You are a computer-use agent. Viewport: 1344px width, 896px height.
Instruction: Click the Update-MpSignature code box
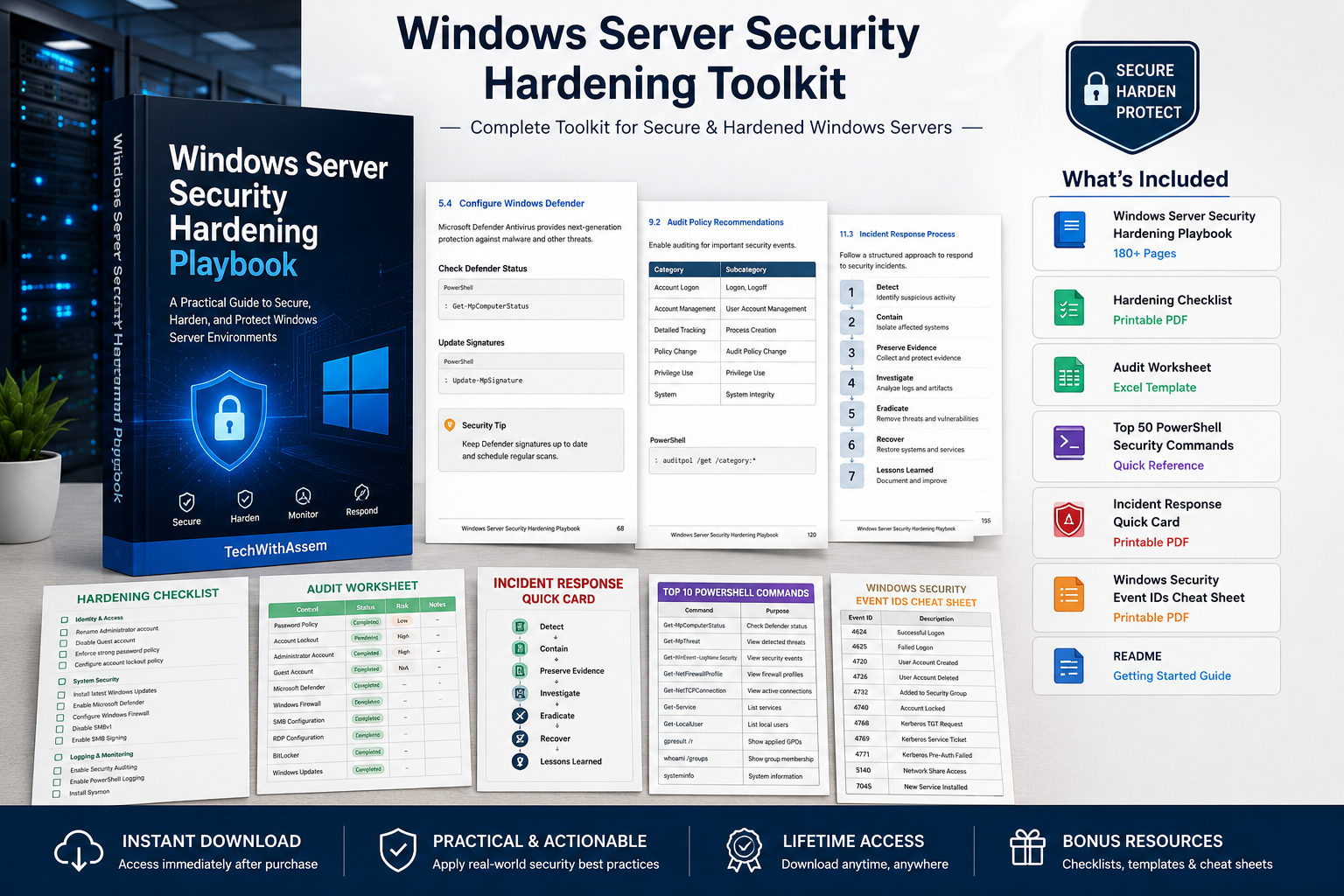pos(531,374)
